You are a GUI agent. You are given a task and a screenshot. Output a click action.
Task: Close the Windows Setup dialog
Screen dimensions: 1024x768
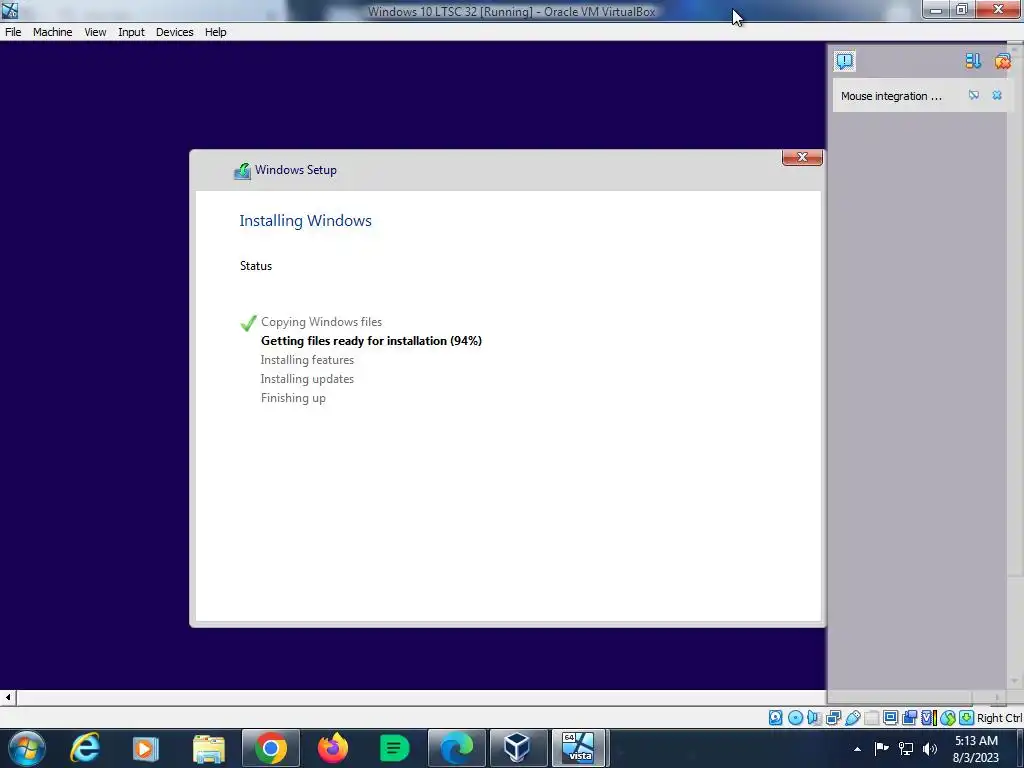[802, 157]
